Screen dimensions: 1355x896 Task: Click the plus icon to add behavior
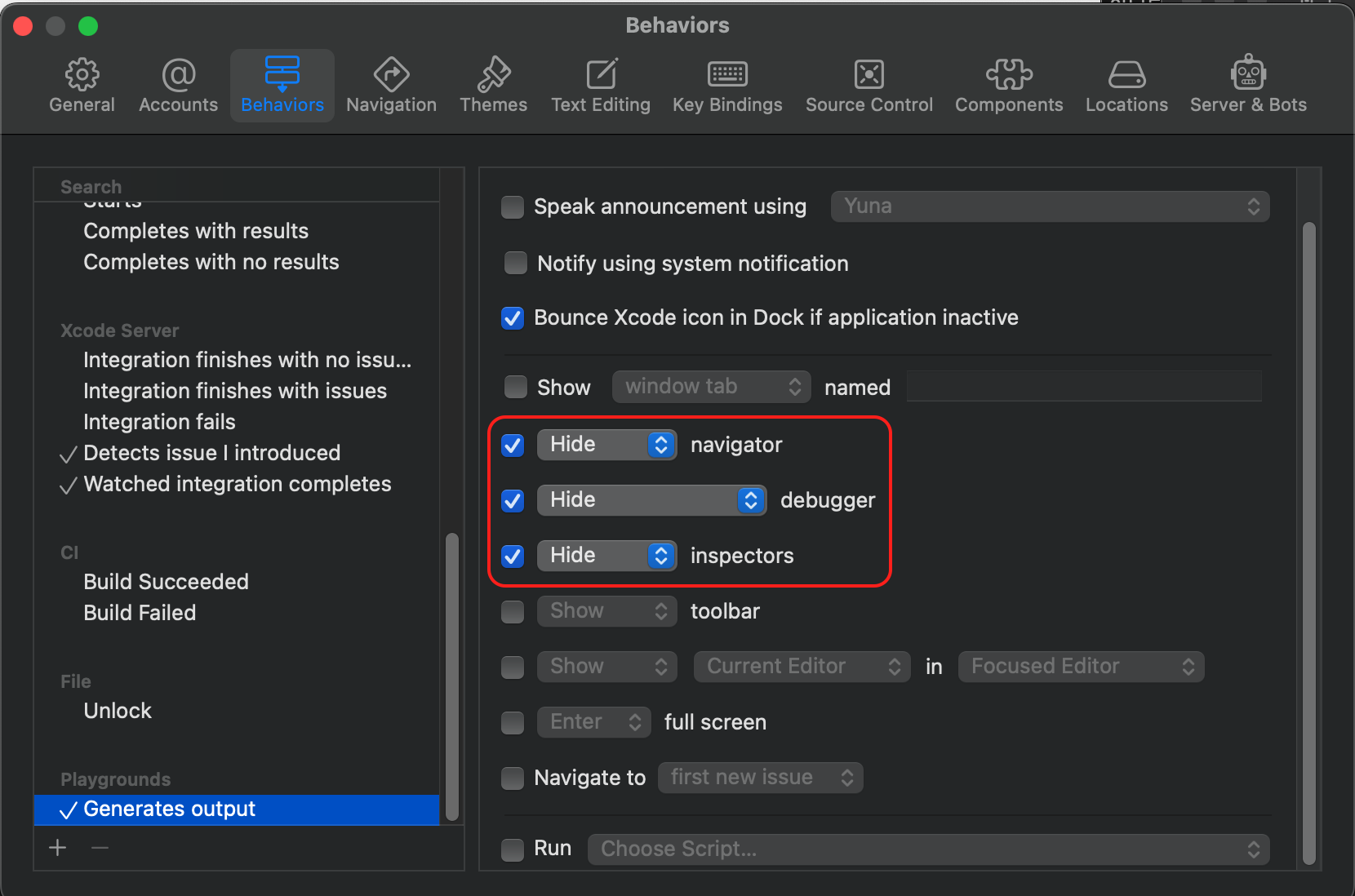(57, 848)
